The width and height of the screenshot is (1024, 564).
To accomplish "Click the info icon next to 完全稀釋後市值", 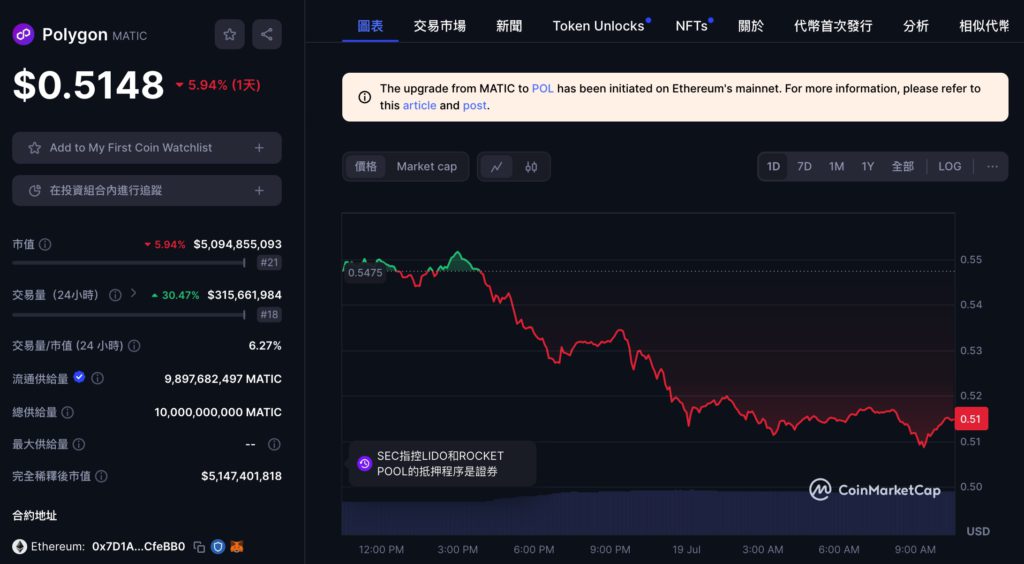I will (x=102, y=477).
